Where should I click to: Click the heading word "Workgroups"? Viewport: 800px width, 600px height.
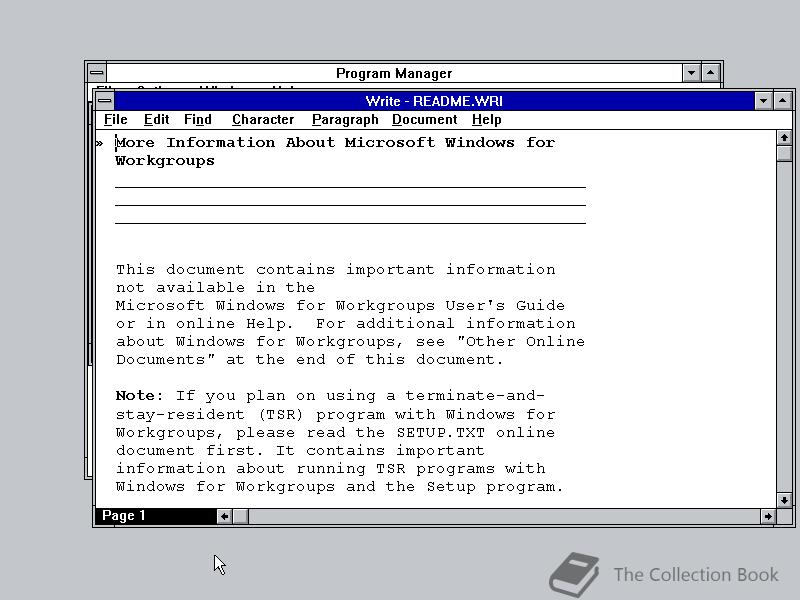165,161
